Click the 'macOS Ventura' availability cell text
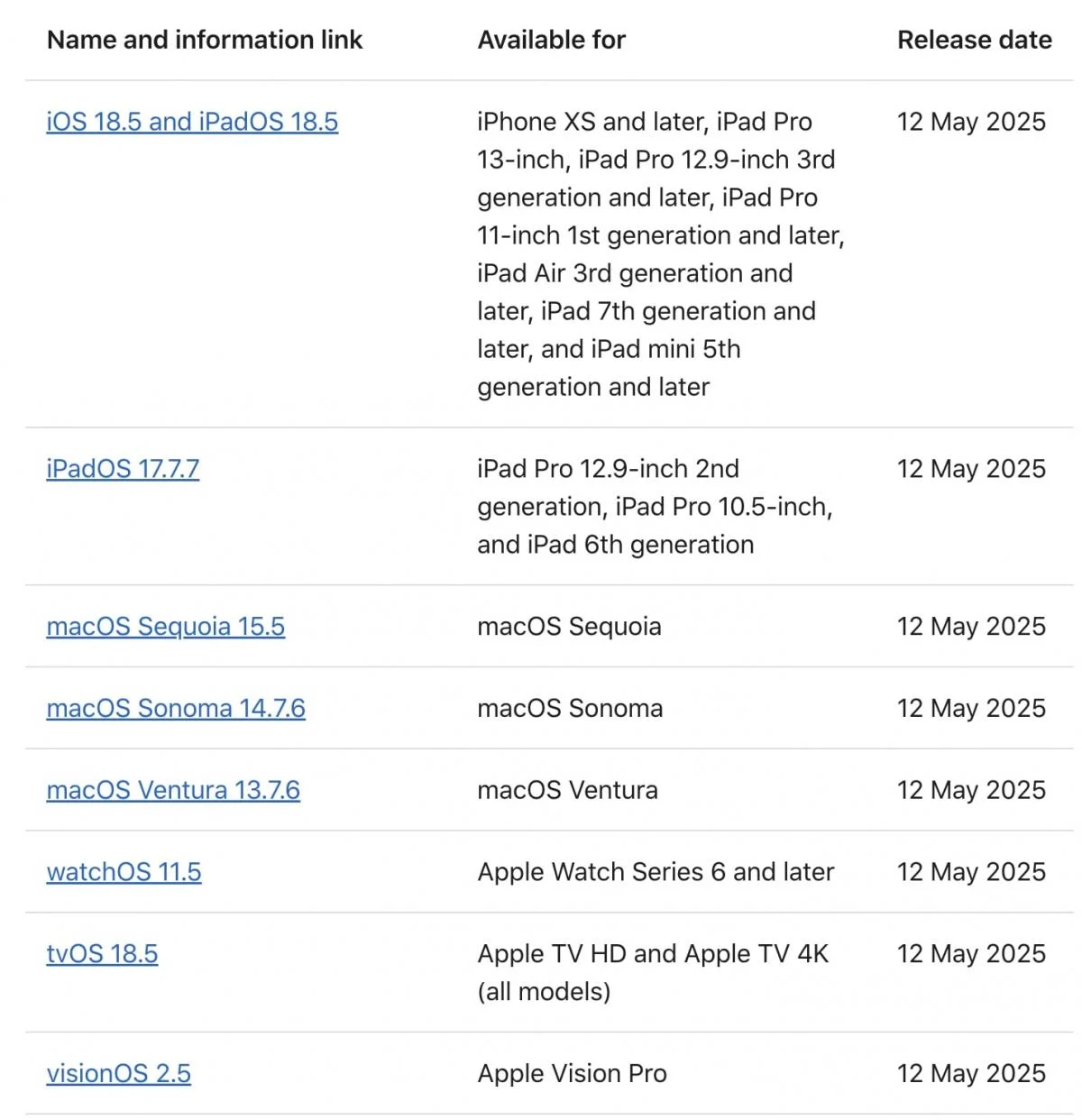 [x=567, y=790]
